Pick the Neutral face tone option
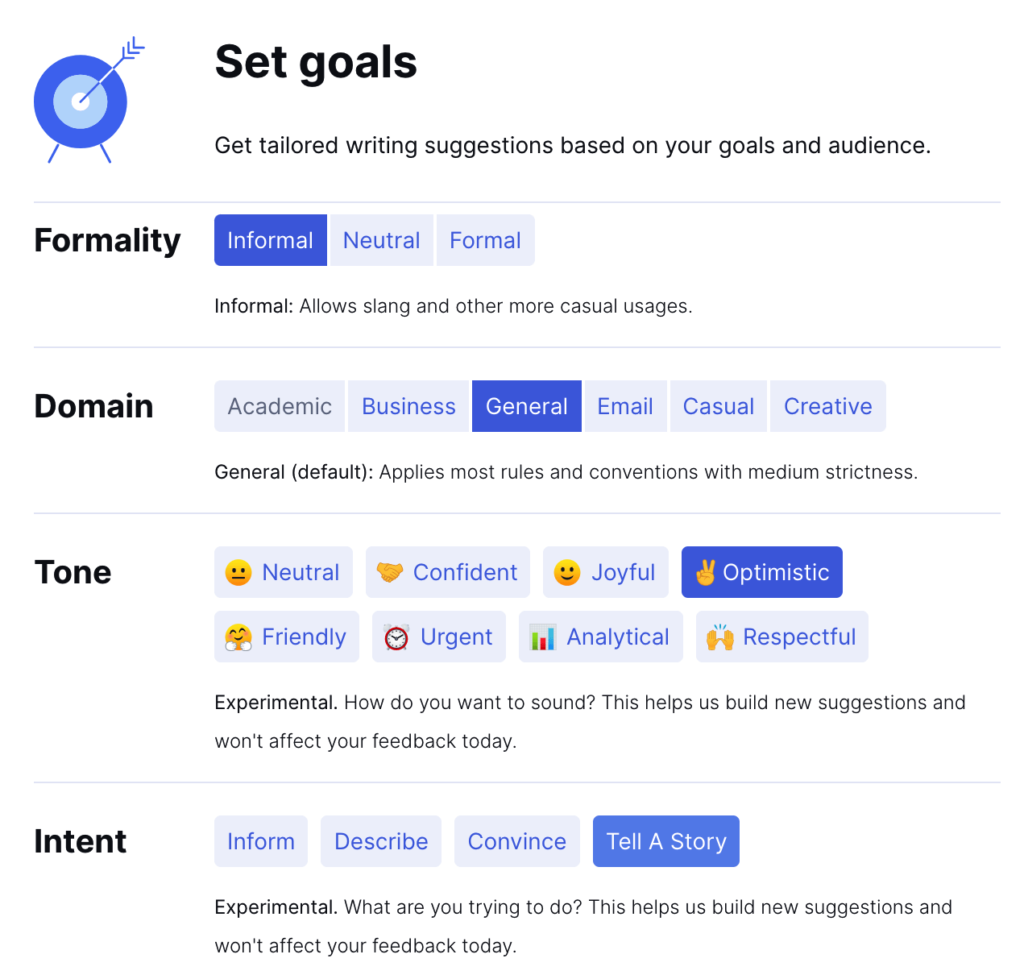This screenshot has height=975, width=1024. [x=283, y=572]
